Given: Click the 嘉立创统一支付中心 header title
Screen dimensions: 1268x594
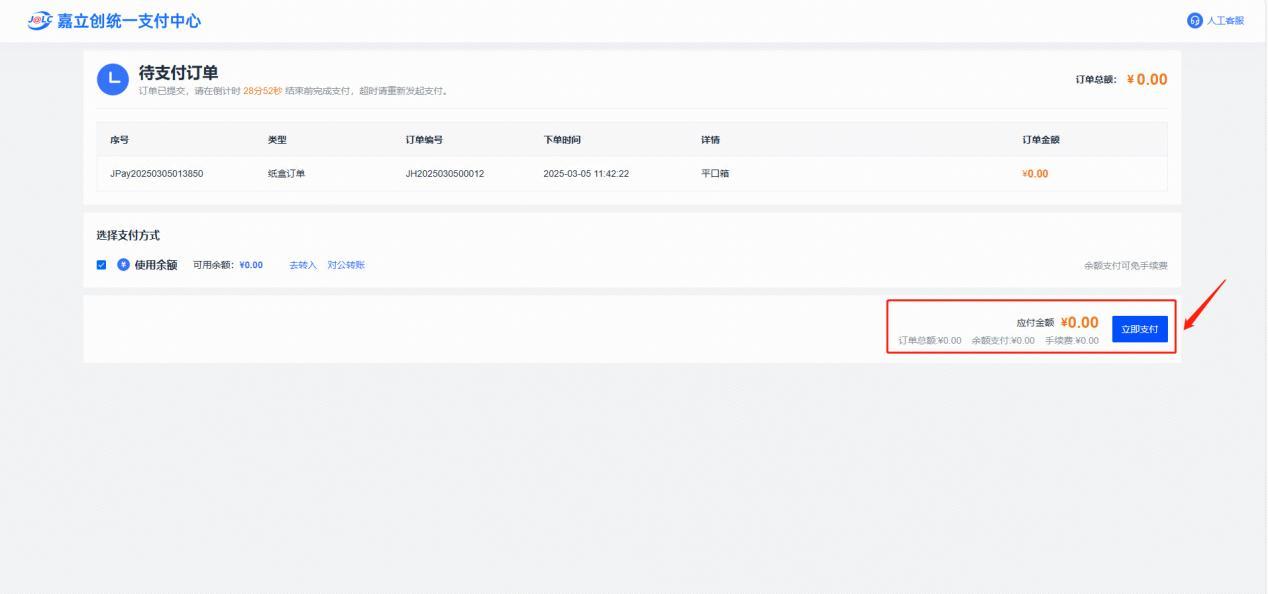Looking at the screenshot, I should click(121, 21).
